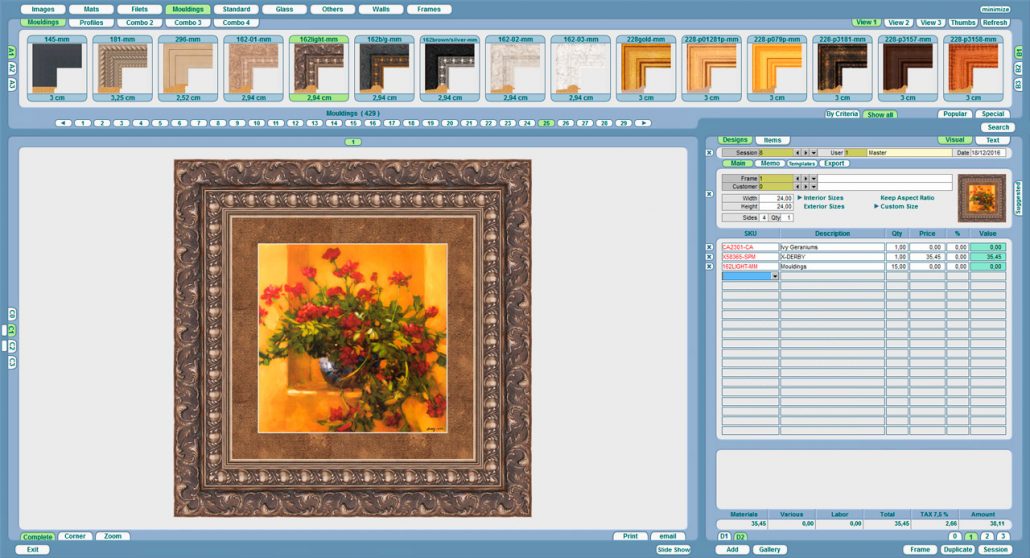Step to next Frame record arrow
This screenshot has height=558, width=1030.
[806, 178]
